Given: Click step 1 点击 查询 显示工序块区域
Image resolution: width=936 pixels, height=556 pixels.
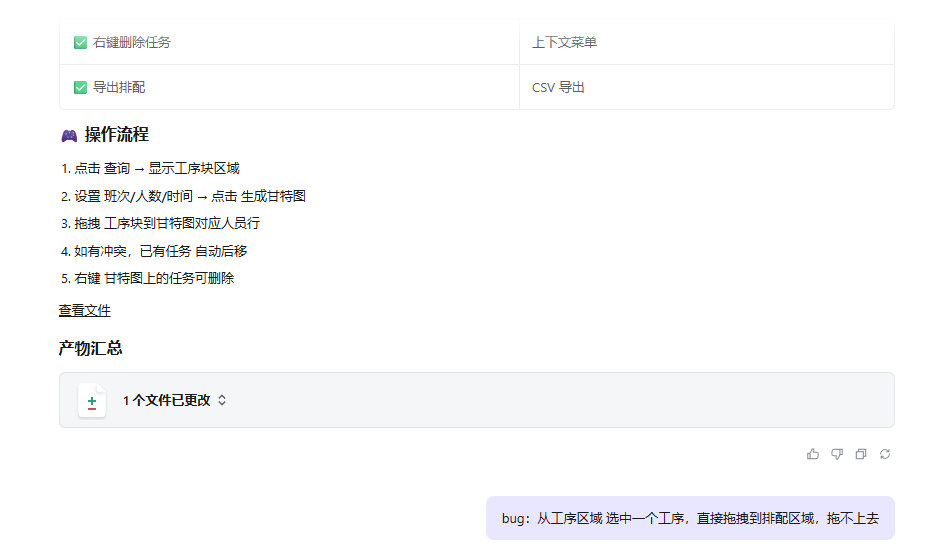Looking at the screenshot, I should click(150, 168).
